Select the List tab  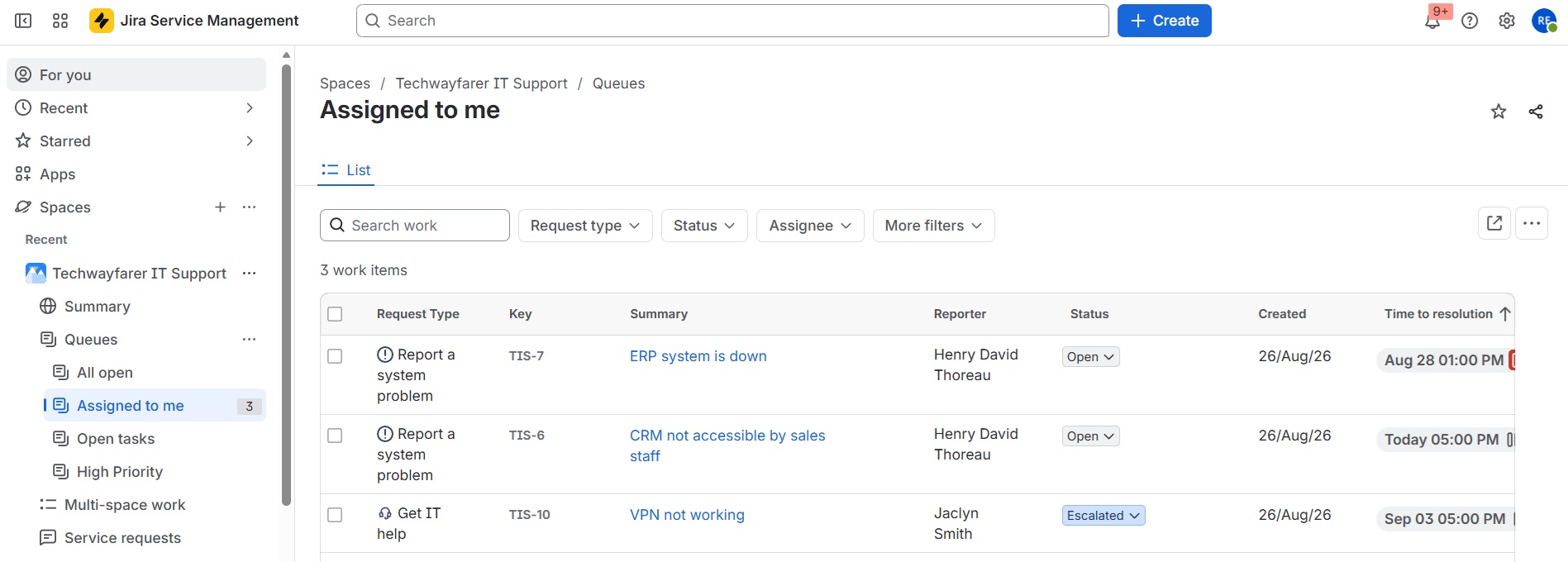346,170
